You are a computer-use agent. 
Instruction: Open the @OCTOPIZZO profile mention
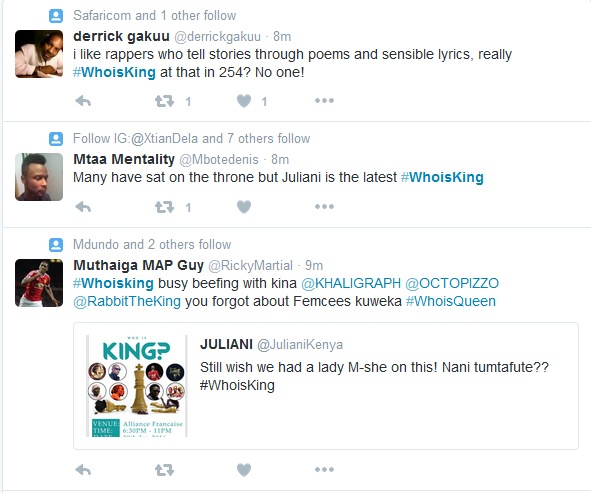[452, 283]
